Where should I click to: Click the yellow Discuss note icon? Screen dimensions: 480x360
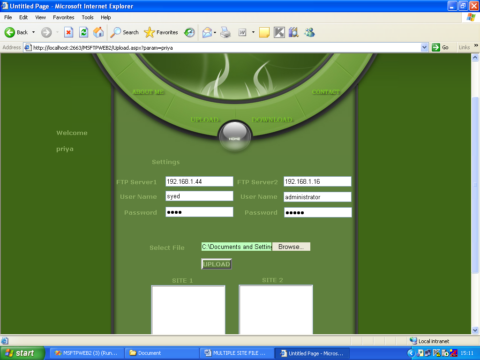pyautogui.click(x=264, y=32)
